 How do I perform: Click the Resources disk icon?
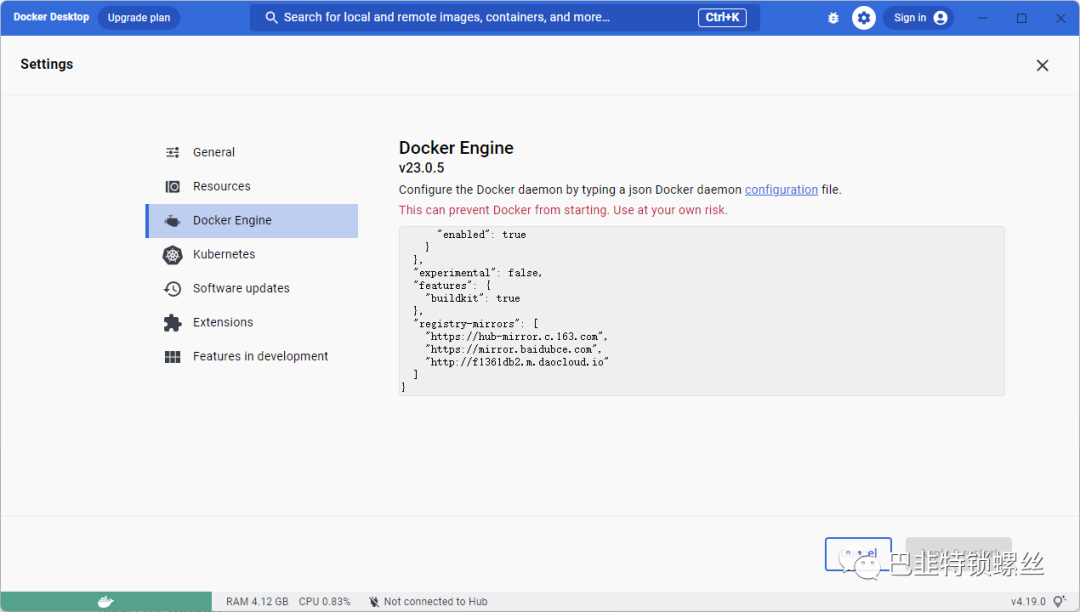click(x=173, y=187)
